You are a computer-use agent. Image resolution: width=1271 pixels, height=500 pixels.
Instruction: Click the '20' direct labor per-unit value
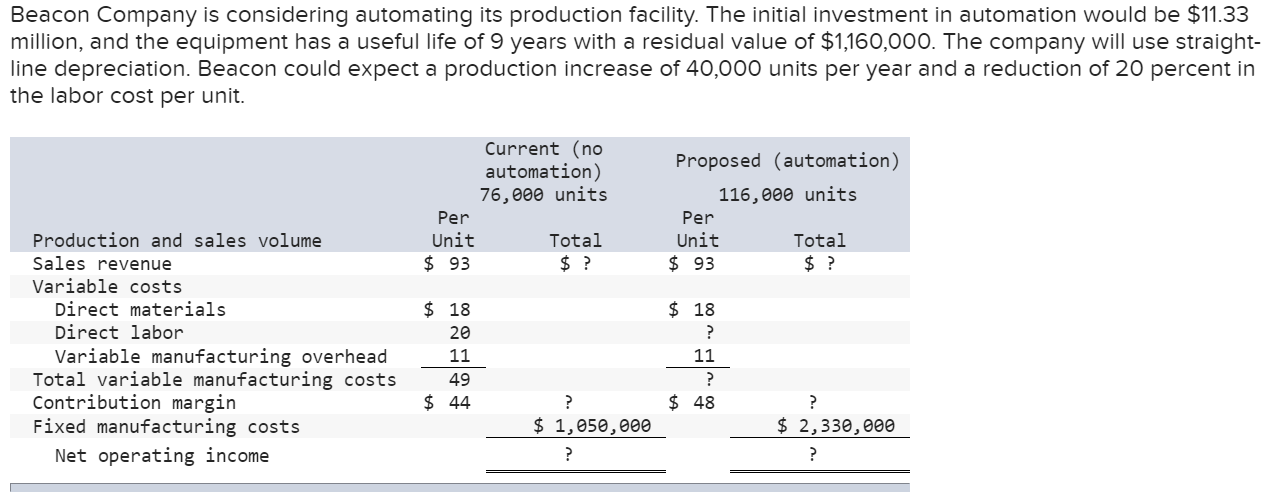click(458, 333)
